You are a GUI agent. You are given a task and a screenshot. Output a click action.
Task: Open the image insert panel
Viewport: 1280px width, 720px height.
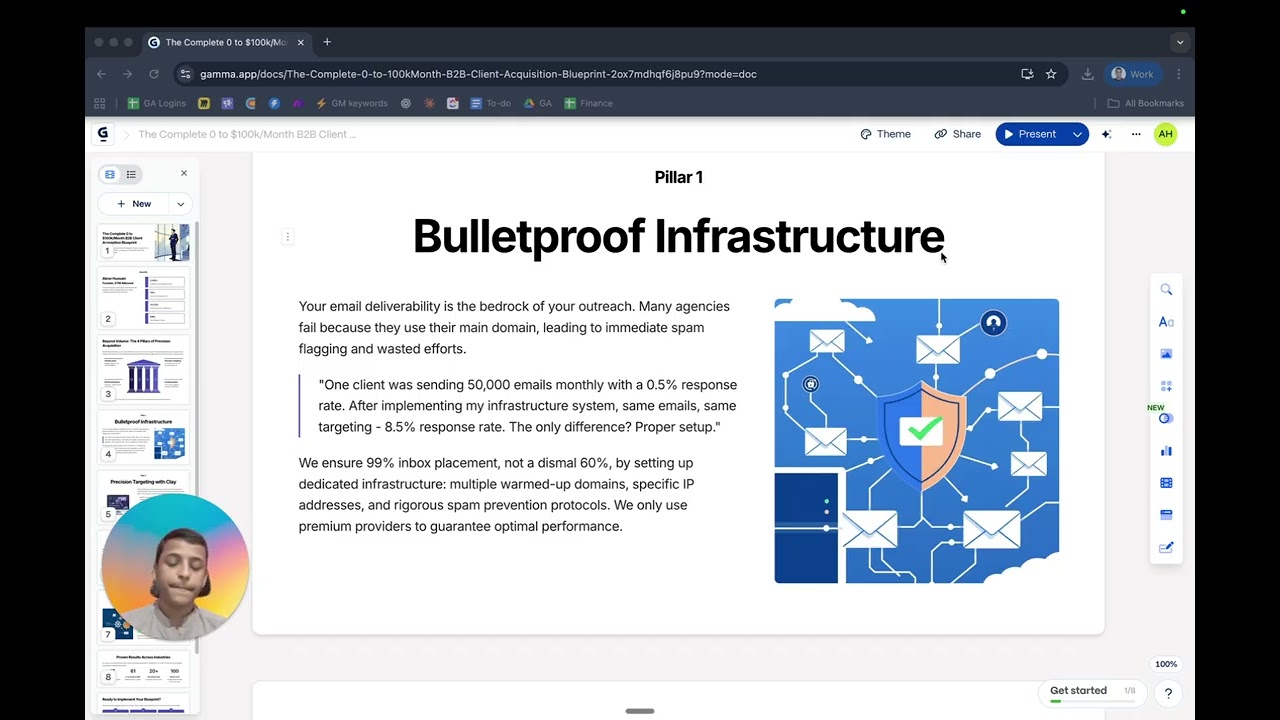click(x=1166, y=354)
